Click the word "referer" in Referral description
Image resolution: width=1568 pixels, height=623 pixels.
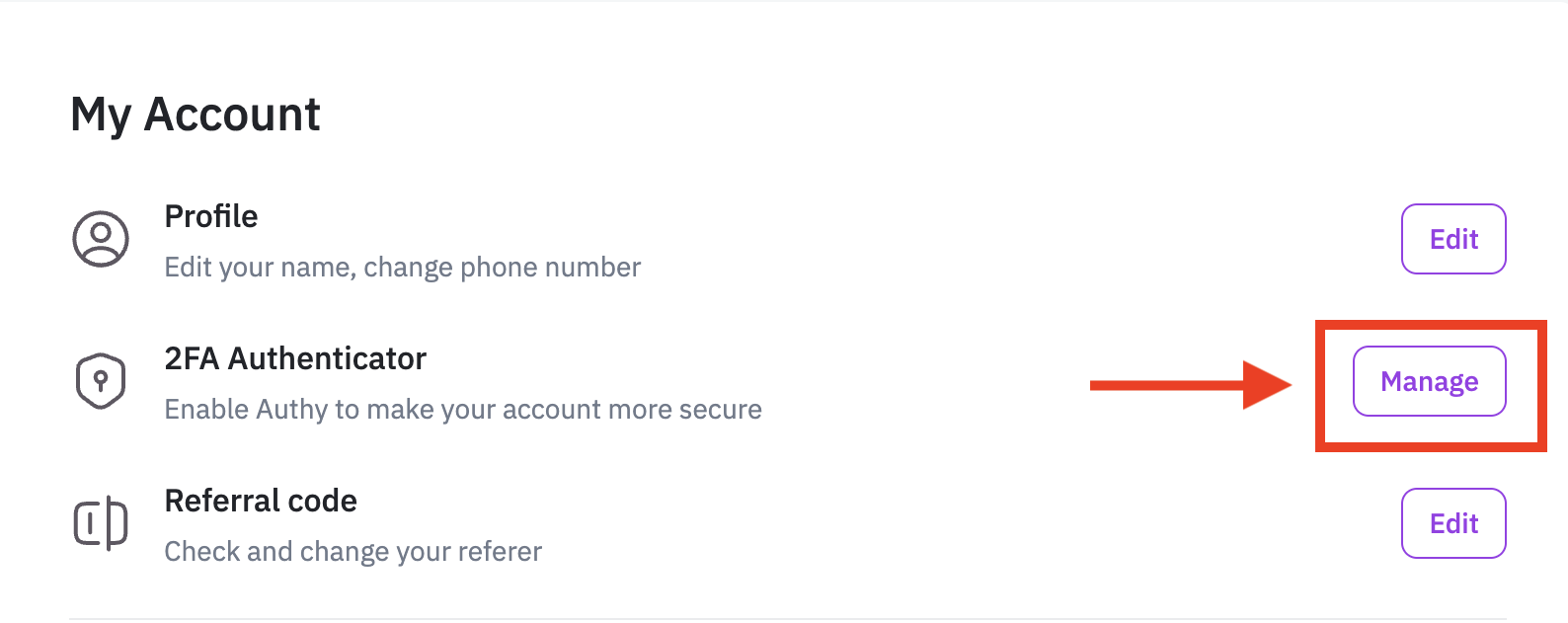[498, 551]
